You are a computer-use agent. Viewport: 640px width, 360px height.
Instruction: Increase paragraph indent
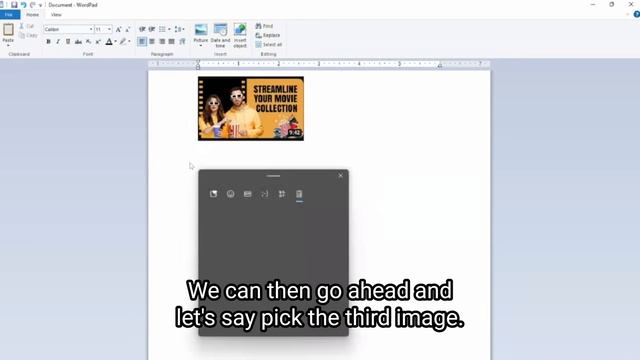(152, 29)
